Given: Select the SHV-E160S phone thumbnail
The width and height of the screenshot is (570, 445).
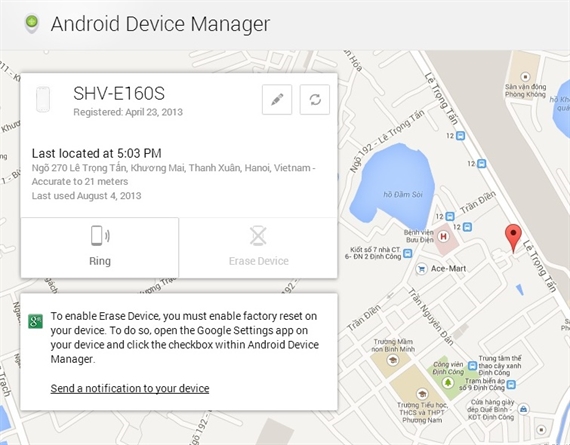Looking at the screenshot, I should point(43,99).
